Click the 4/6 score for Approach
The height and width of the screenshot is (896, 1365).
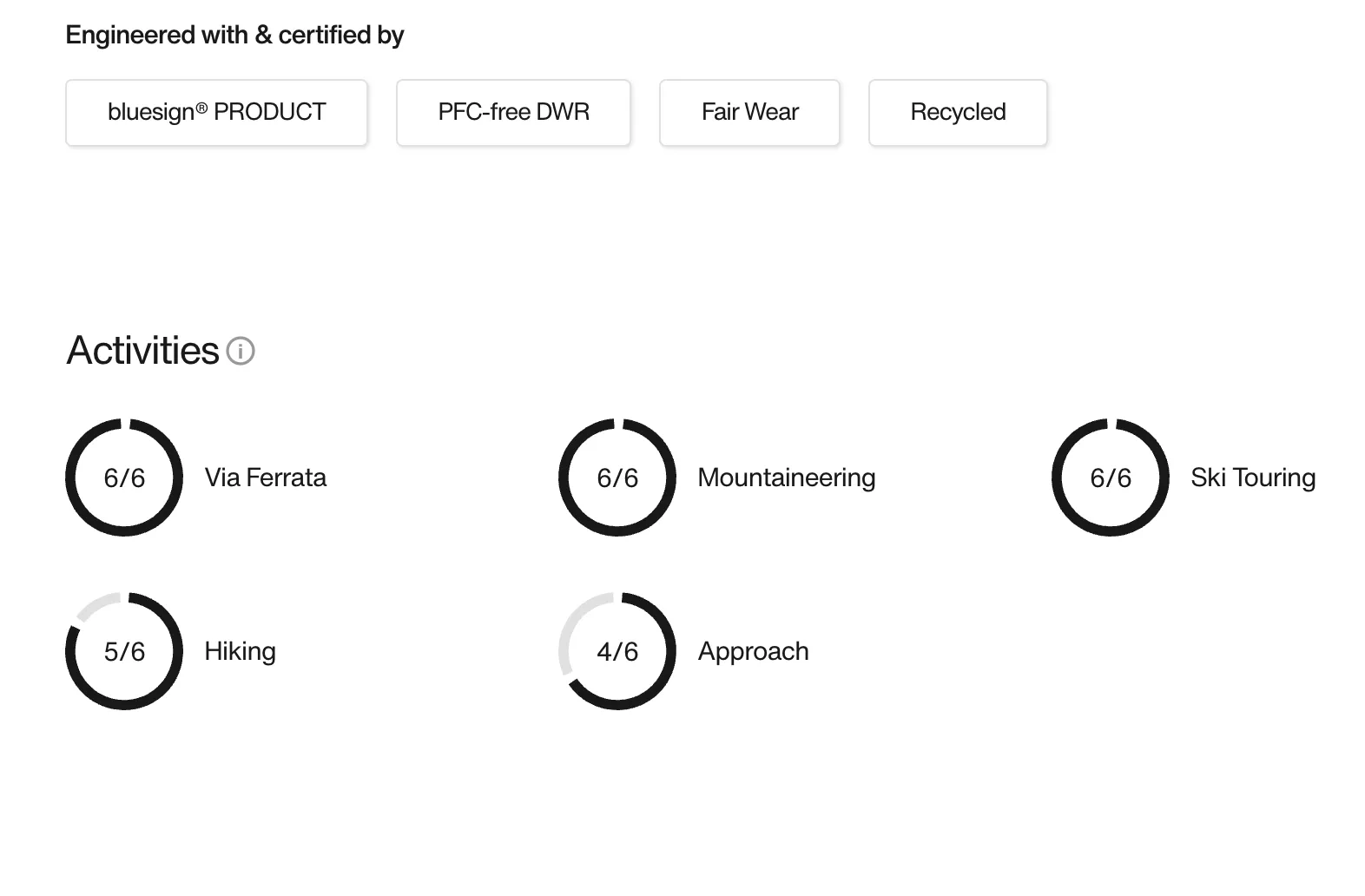617,651
